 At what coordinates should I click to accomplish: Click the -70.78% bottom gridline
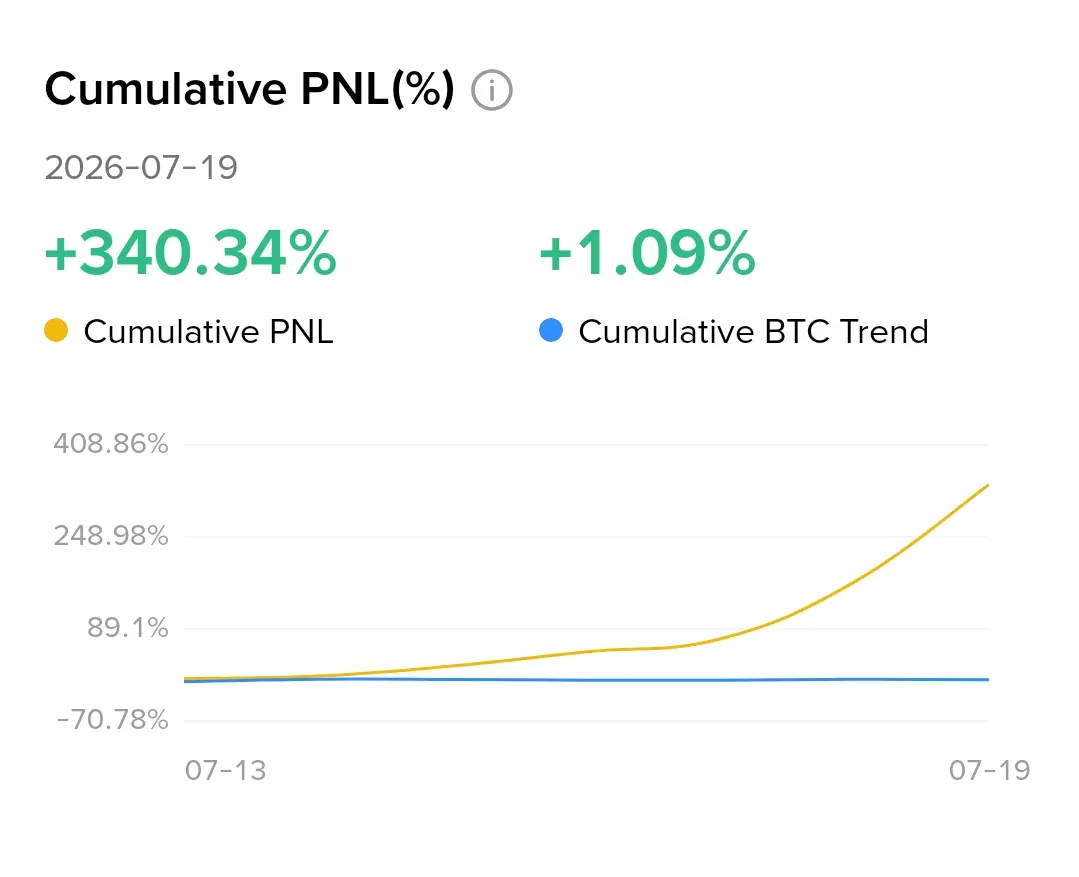[586, 721]
